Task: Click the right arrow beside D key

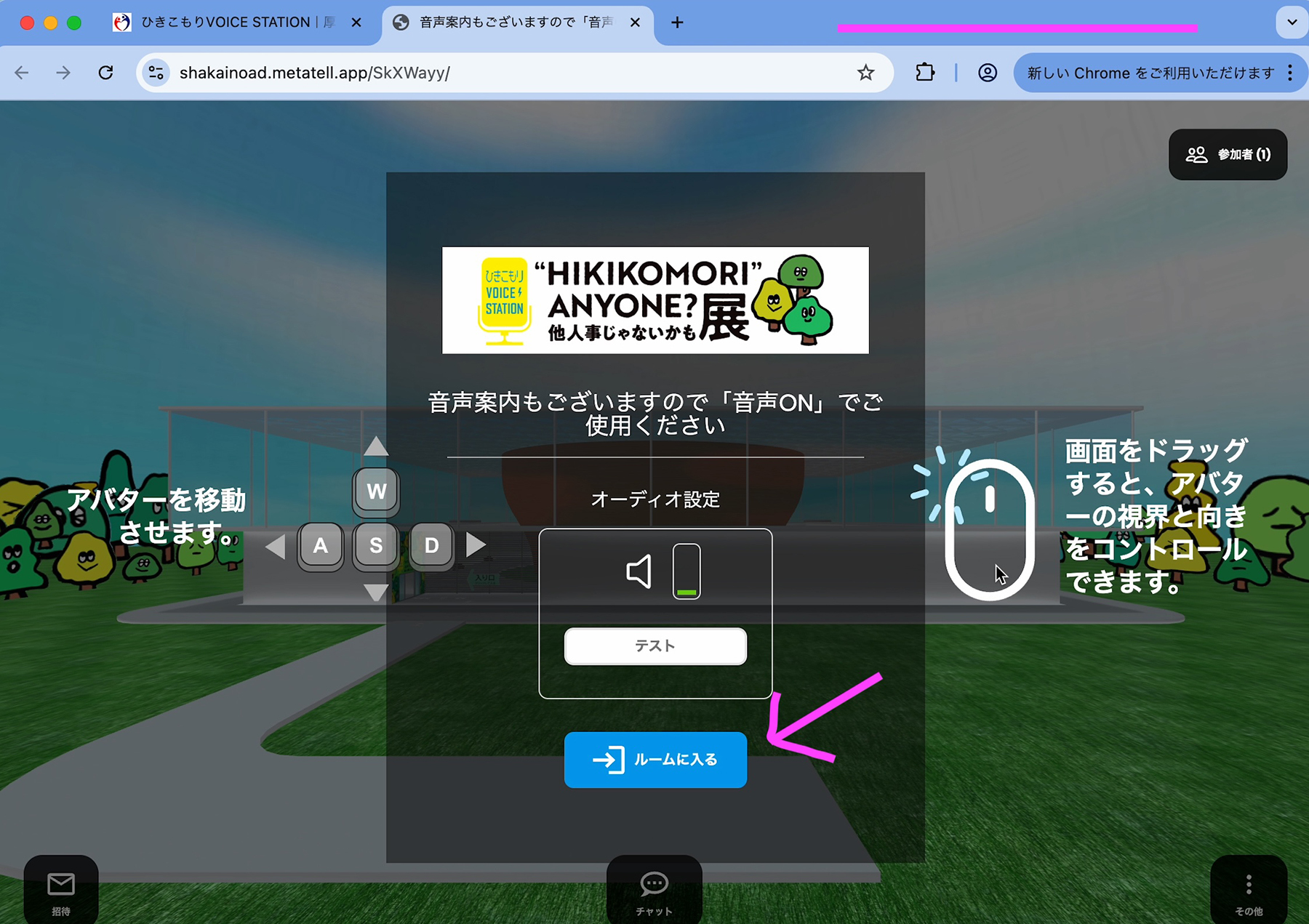Action: tap(476, 545)
